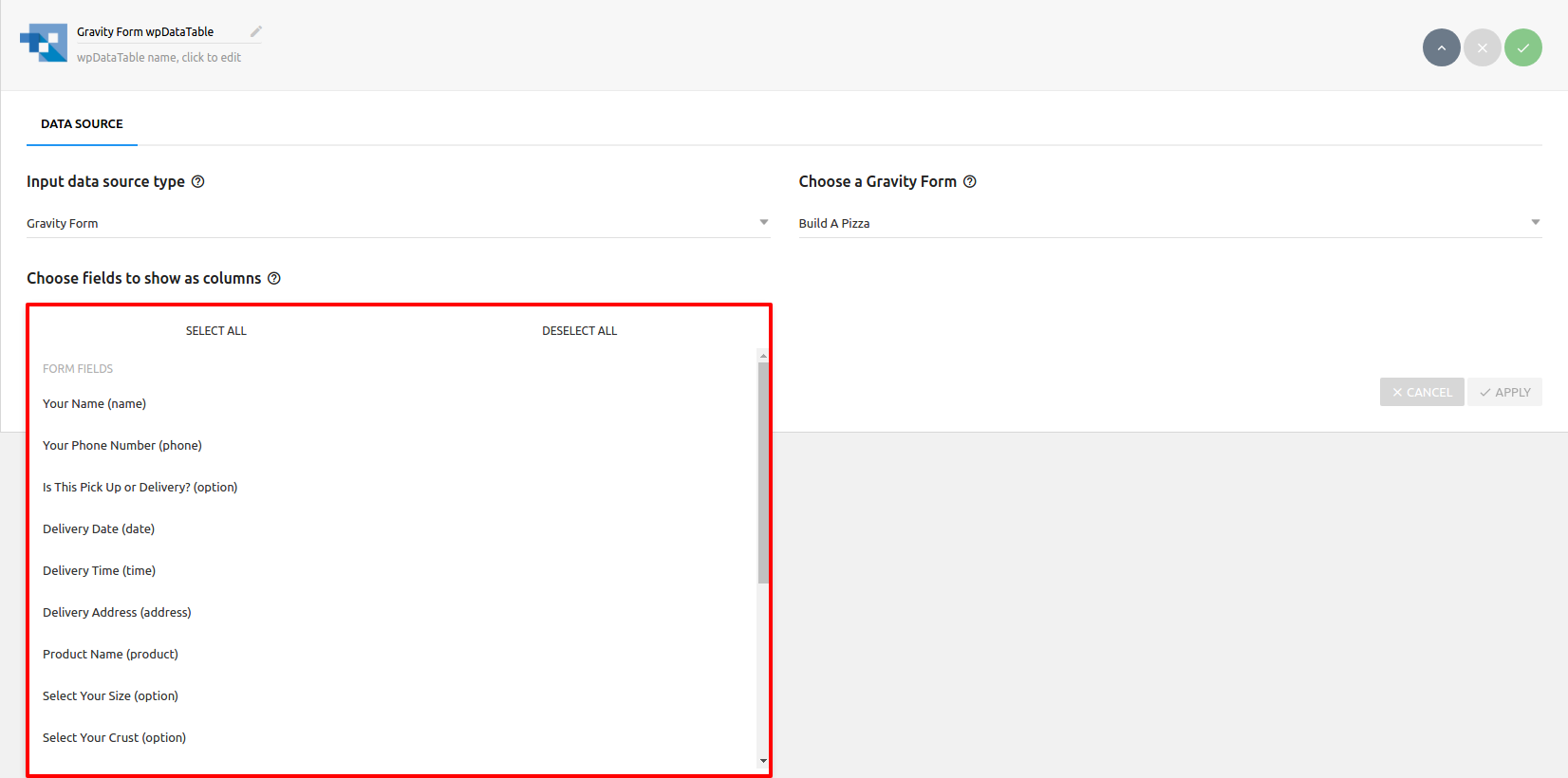This screenshot has height=778, width=1568.
Task: Open help for Input data source type
Action: [197, 181]
